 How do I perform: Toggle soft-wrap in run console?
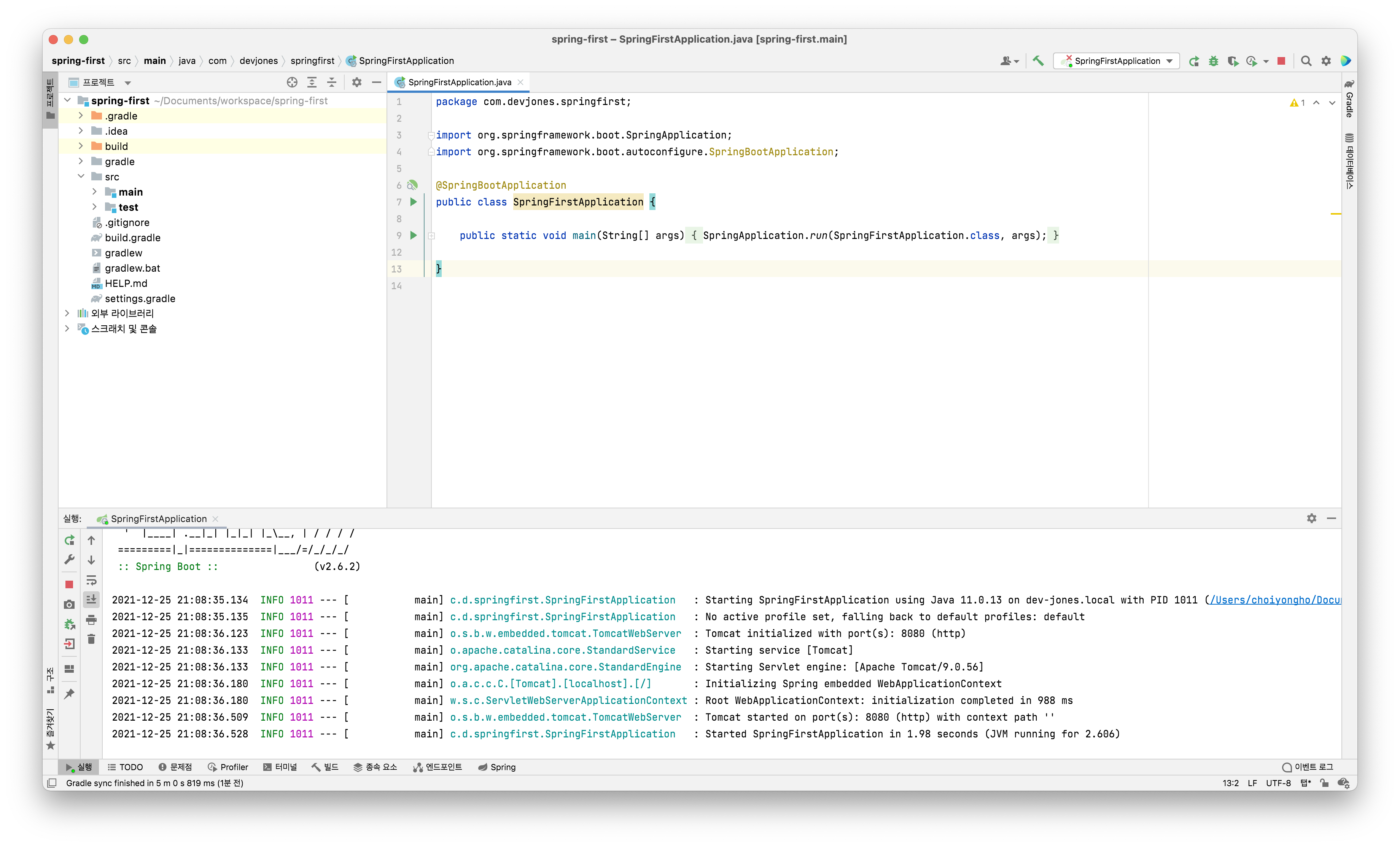tap(91, 580)
